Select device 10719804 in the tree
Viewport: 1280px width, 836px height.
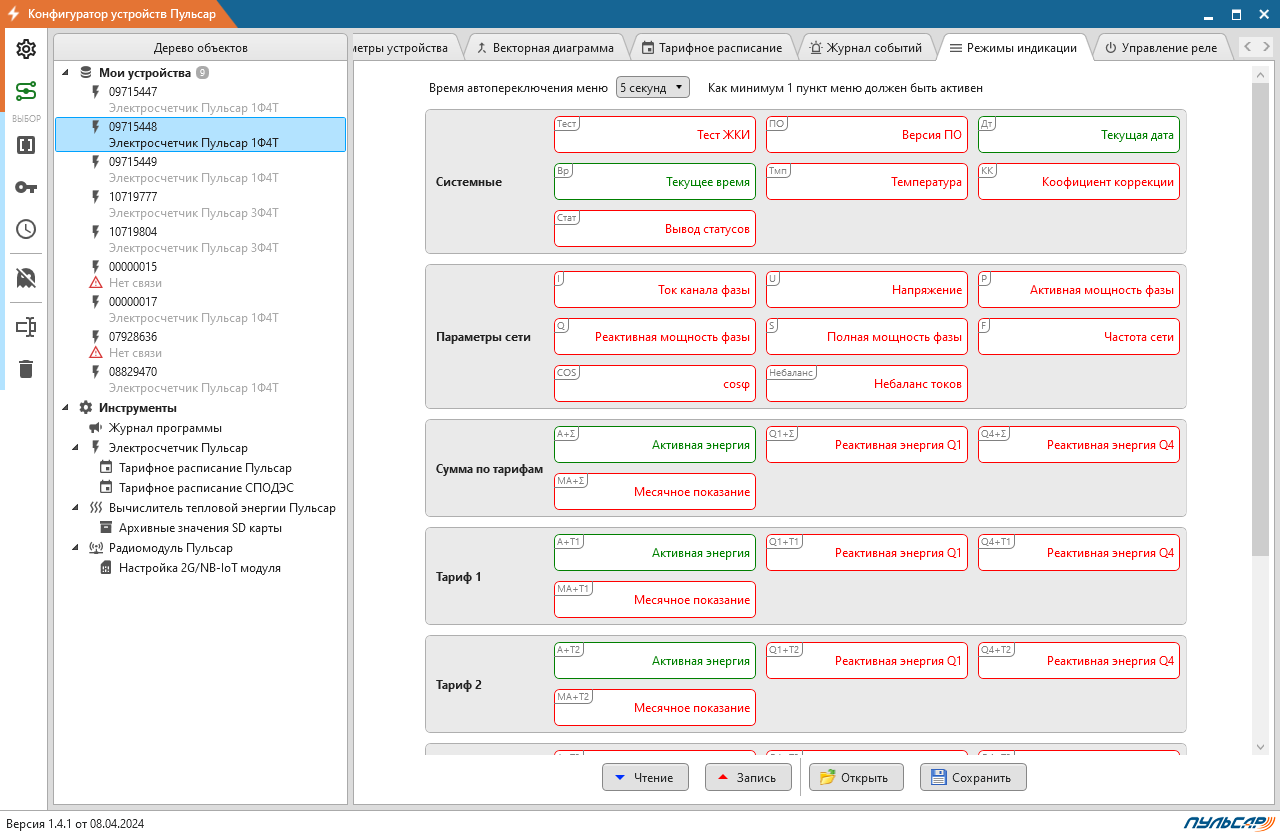[200, 240]
